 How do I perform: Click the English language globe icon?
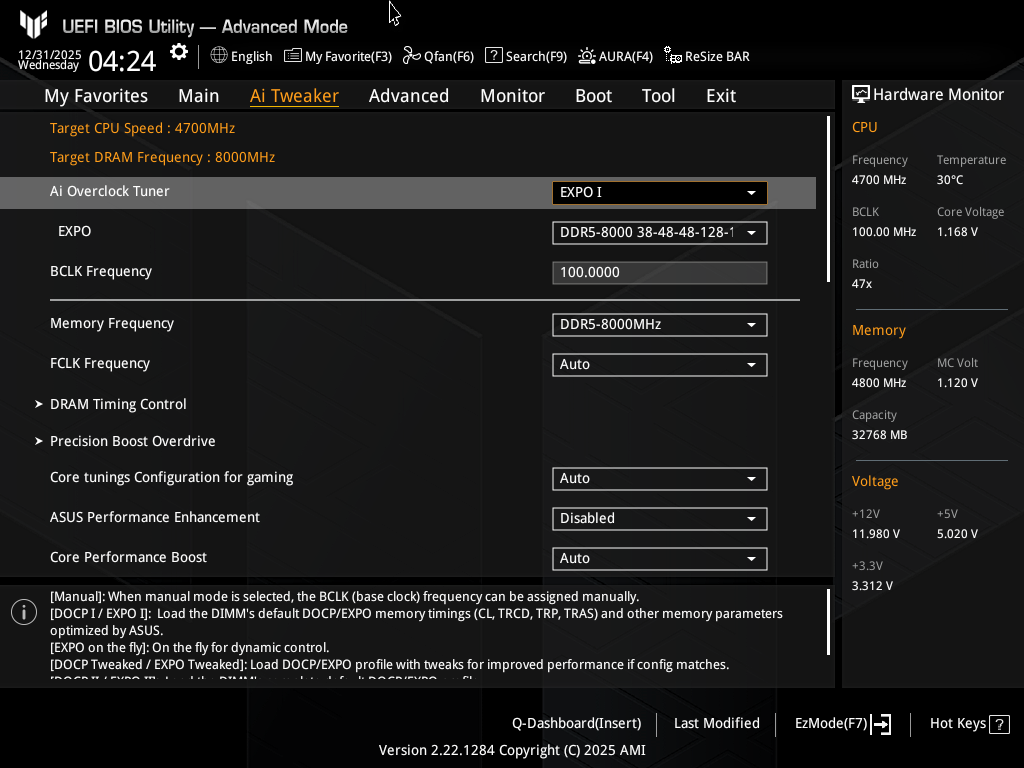[x=219, y=56]
